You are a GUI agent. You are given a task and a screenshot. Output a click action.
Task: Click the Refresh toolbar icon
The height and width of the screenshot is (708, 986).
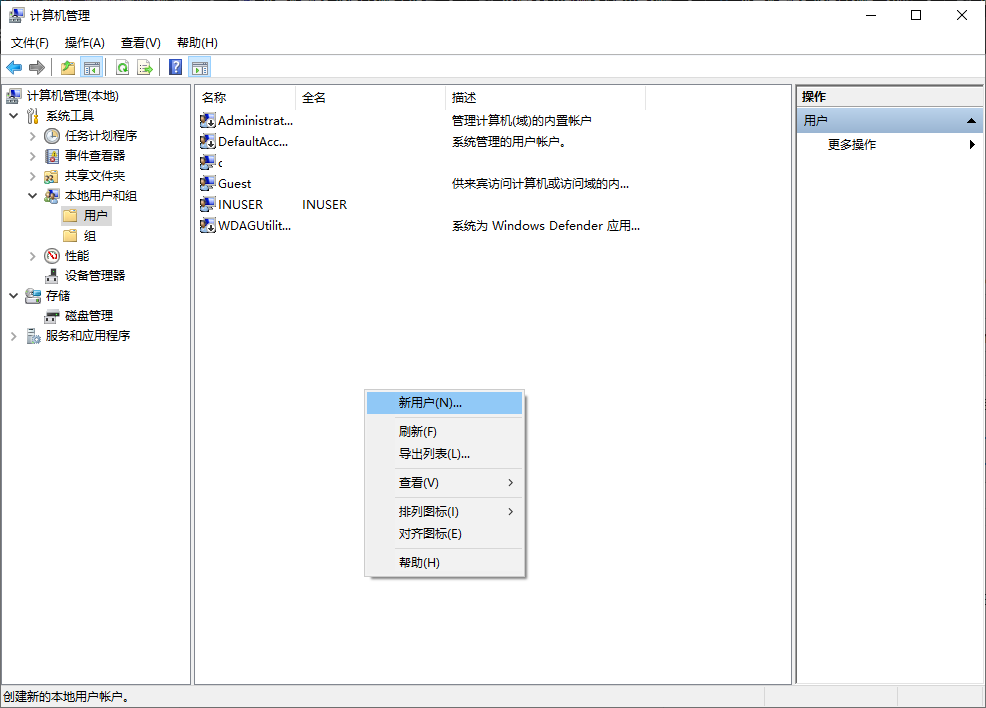point(123,67)
